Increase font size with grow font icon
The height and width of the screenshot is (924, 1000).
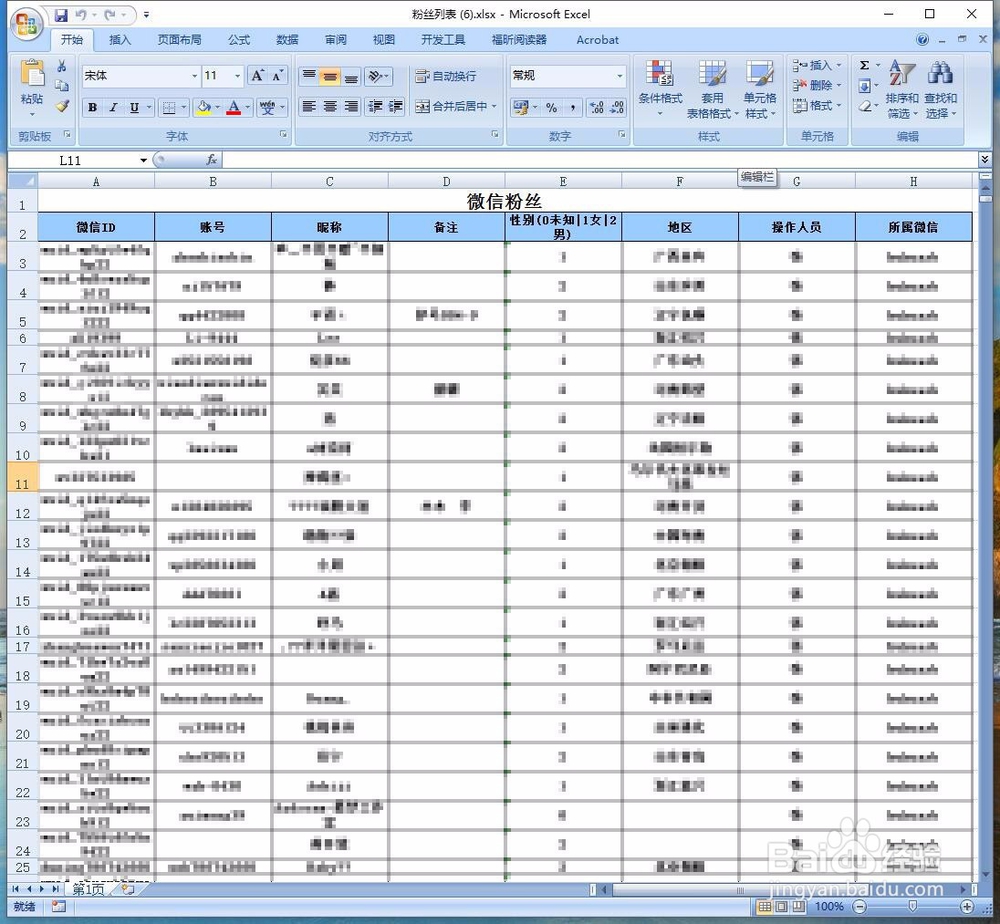pos(257,76)
